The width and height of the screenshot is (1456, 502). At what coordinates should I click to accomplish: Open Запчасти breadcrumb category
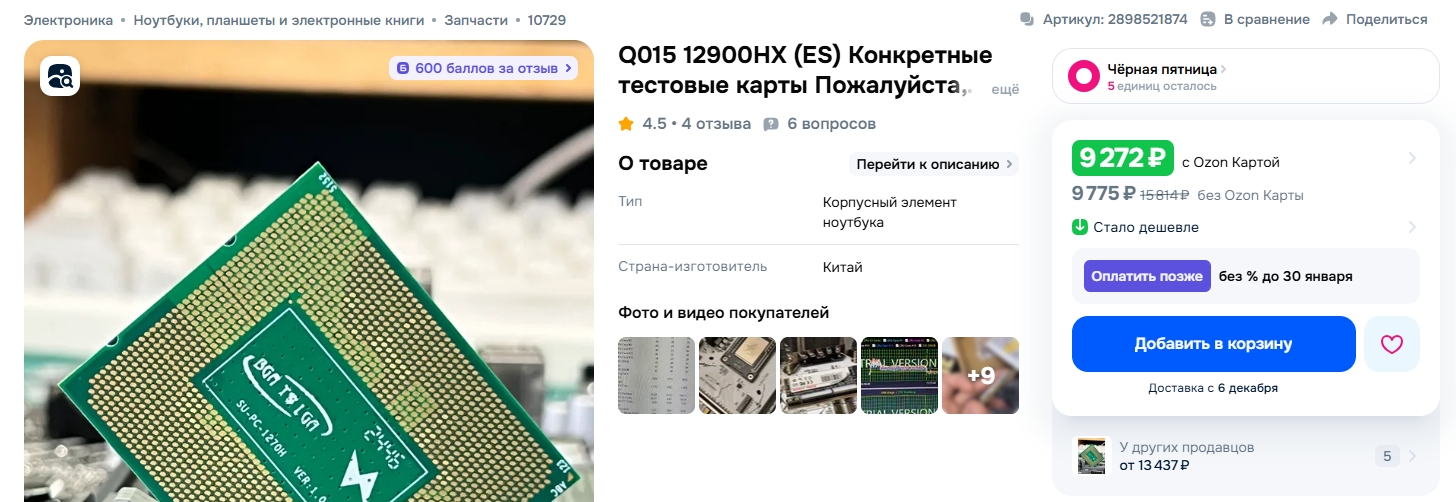point(475,19)
